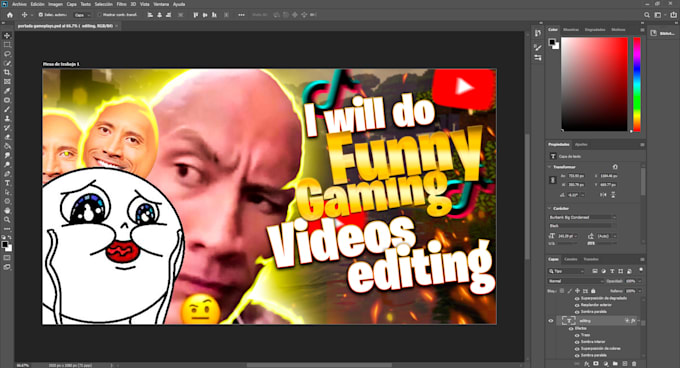This screenshot has height=368, width=680.
Task: Open the Edición menu
Action: [x=37, y=4]
